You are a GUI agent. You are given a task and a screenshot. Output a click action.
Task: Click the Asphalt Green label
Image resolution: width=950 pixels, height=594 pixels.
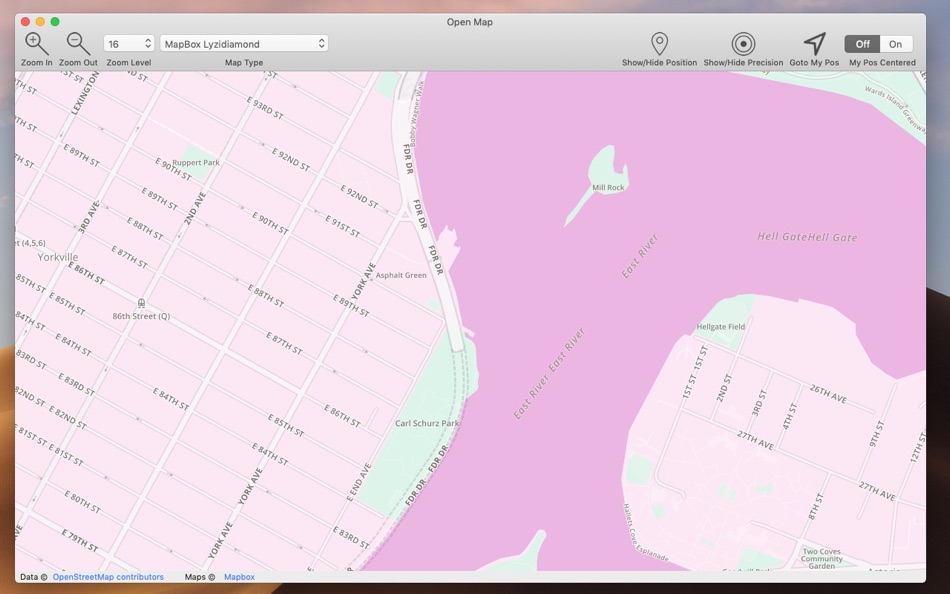pyautogui.click(x=400, y=275)
